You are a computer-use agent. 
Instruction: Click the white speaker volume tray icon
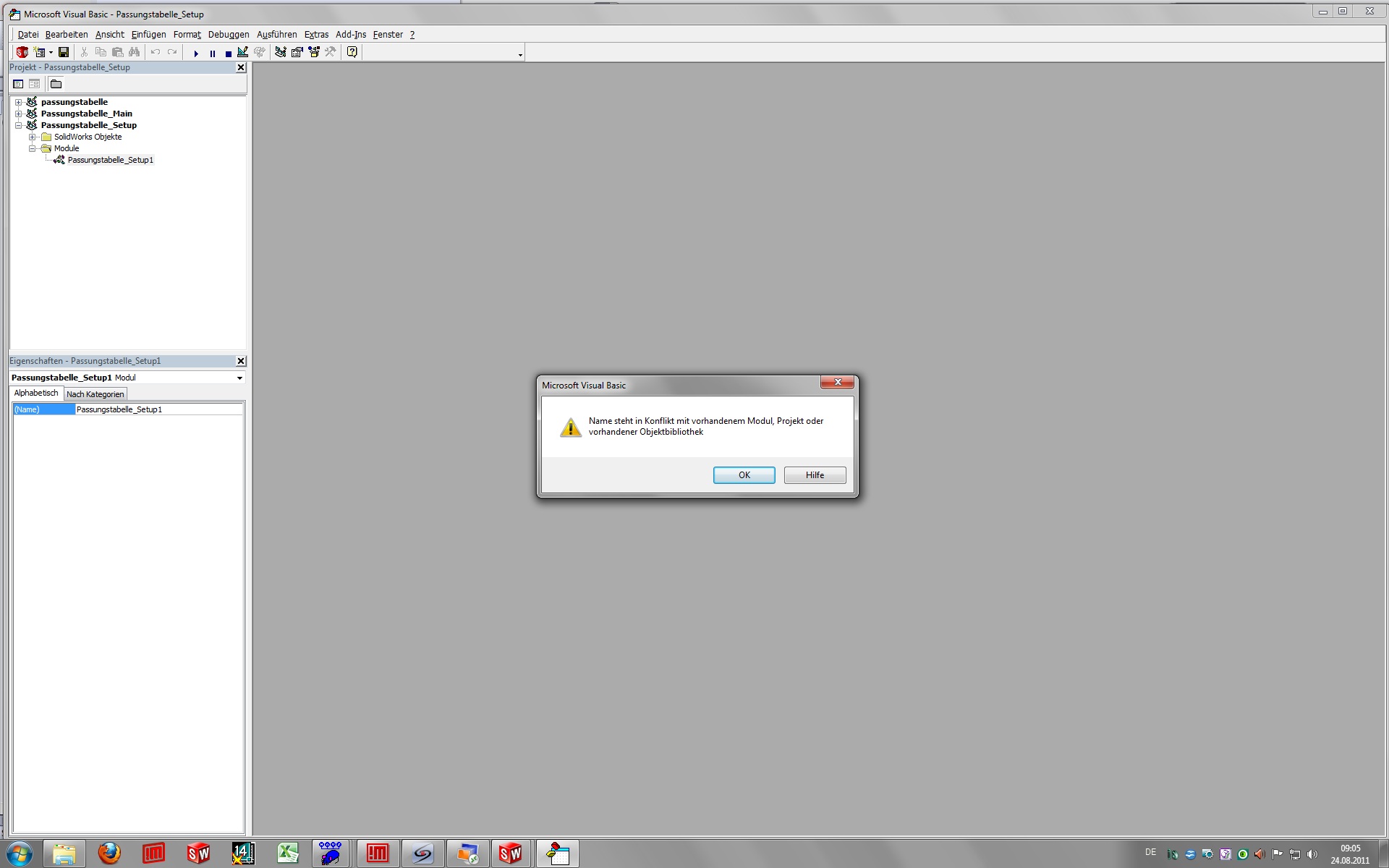1312,854
